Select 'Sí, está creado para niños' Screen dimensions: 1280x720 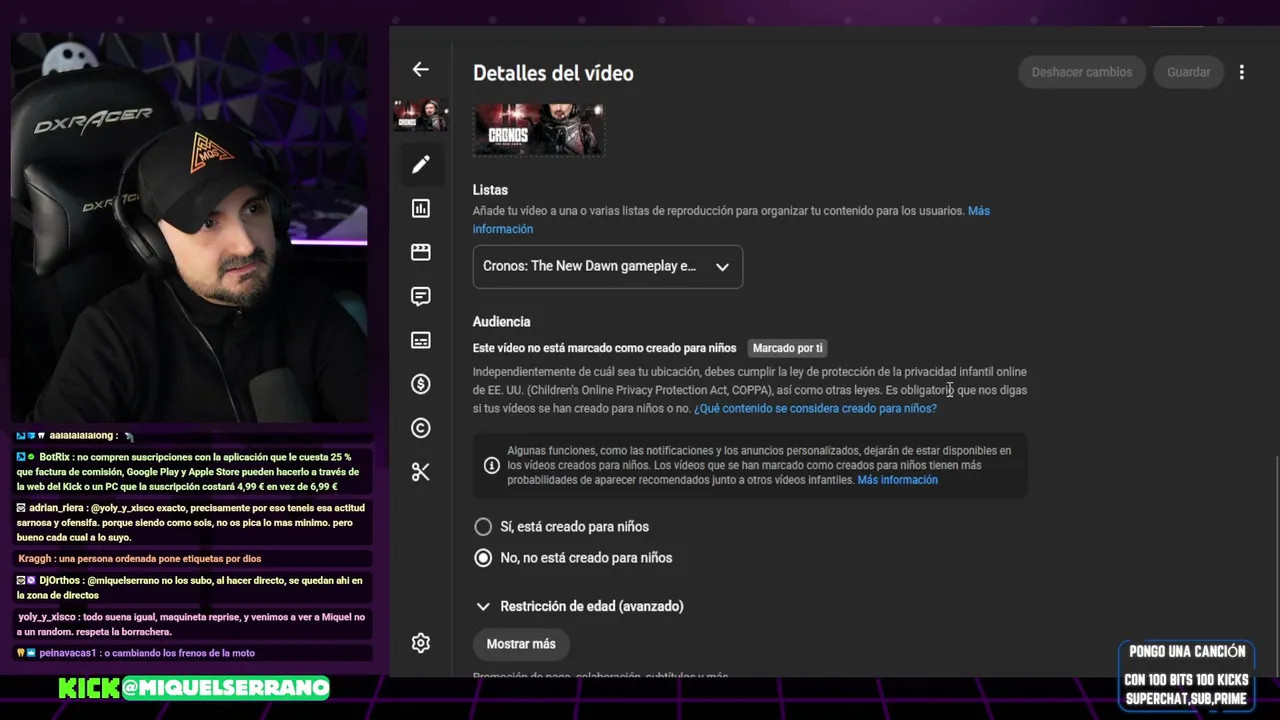483,526
